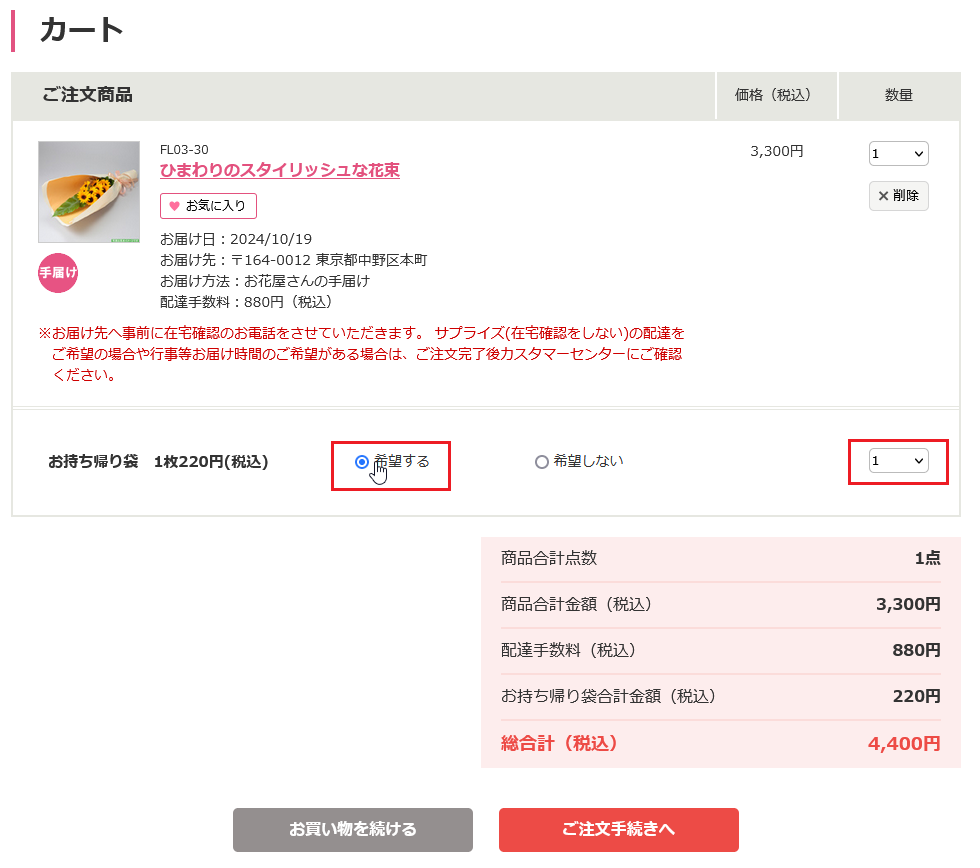Open ひまわりのスタイリッシュな花束 product link

(x=279, y=170)
